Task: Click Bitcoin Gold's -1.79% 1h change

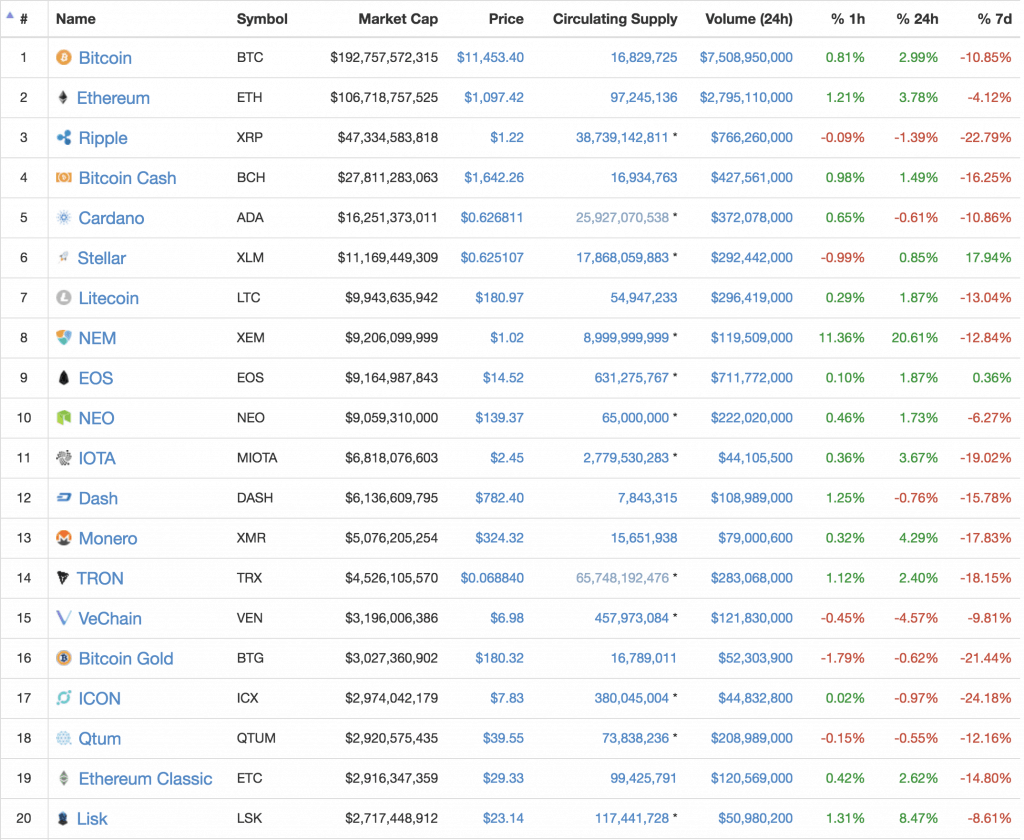Action: tap(843, 658)
